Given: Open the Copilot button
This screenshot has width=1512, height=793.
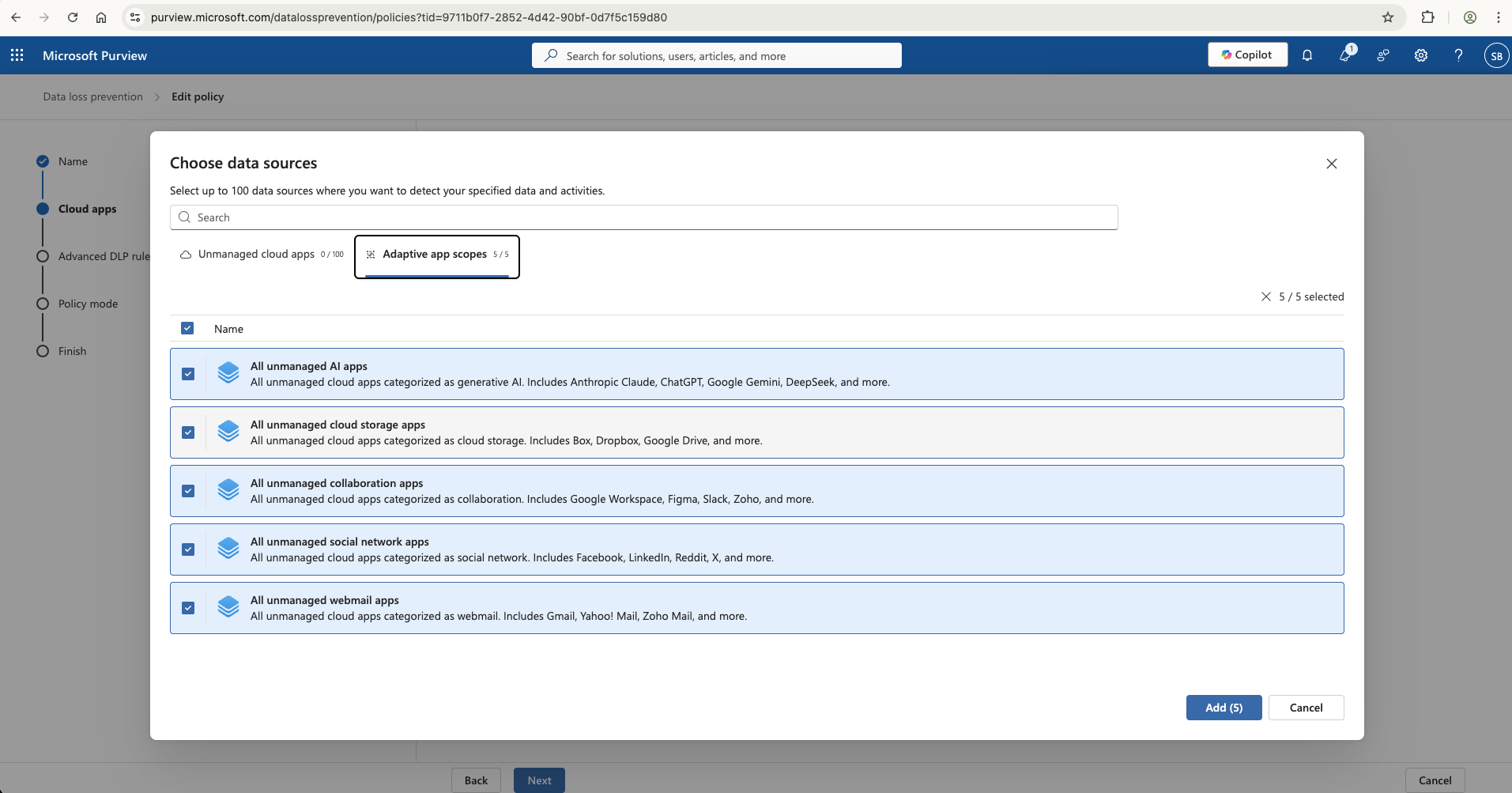Looking at the screenshot, I should 1247,55.
